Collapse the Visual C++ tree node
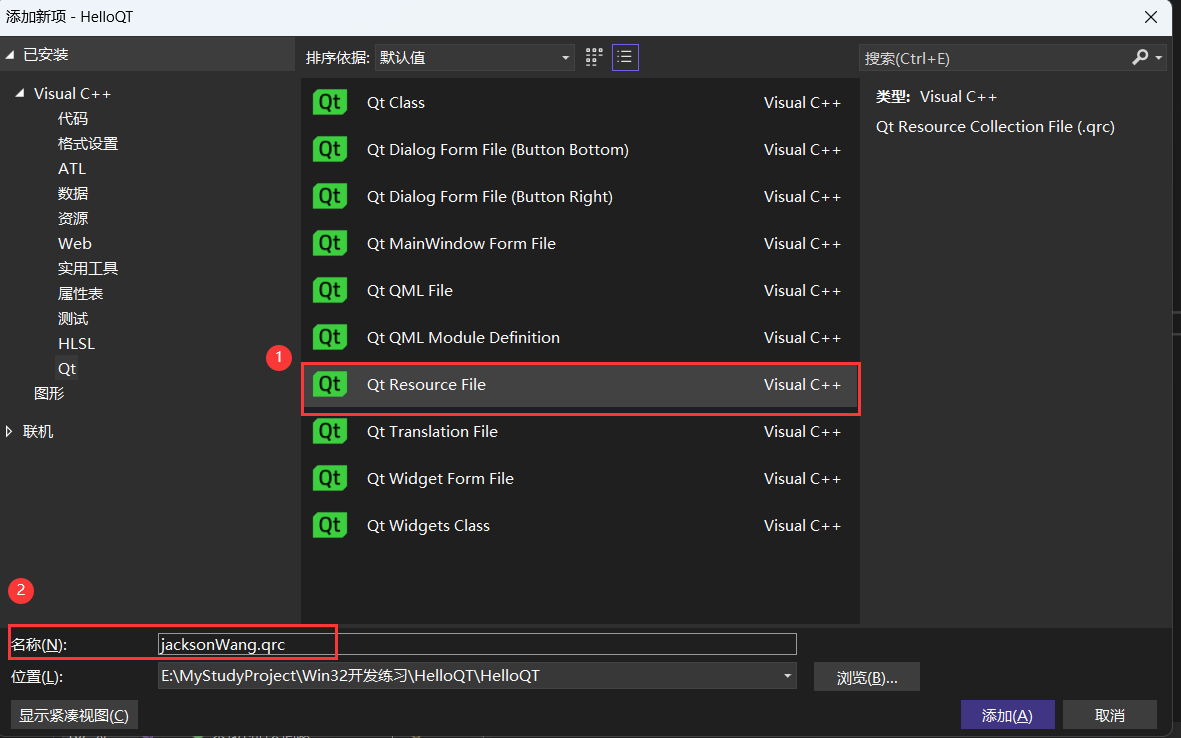 [20, 93]
